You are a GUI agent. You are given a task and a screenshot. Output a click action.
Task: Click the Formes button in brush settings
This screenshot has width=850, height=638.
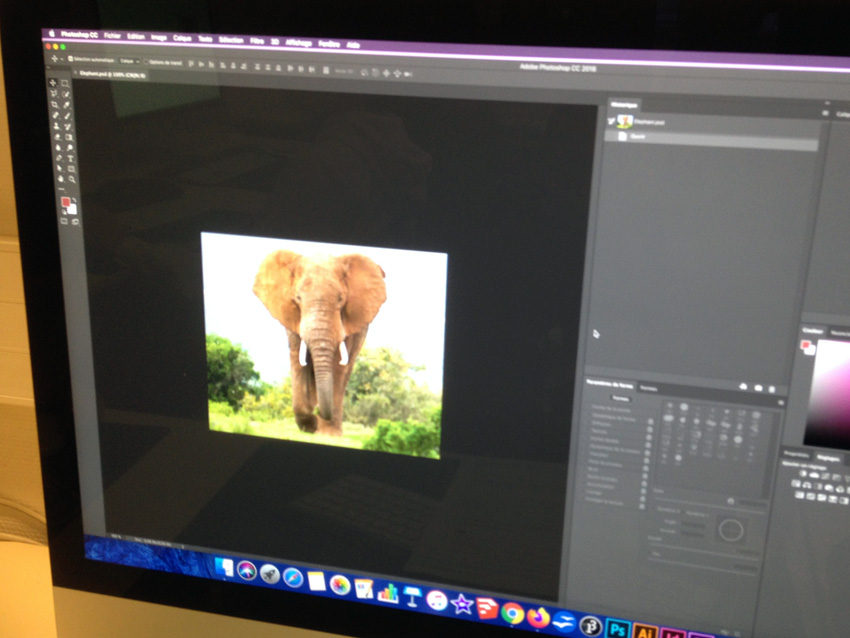click(620, 399)
